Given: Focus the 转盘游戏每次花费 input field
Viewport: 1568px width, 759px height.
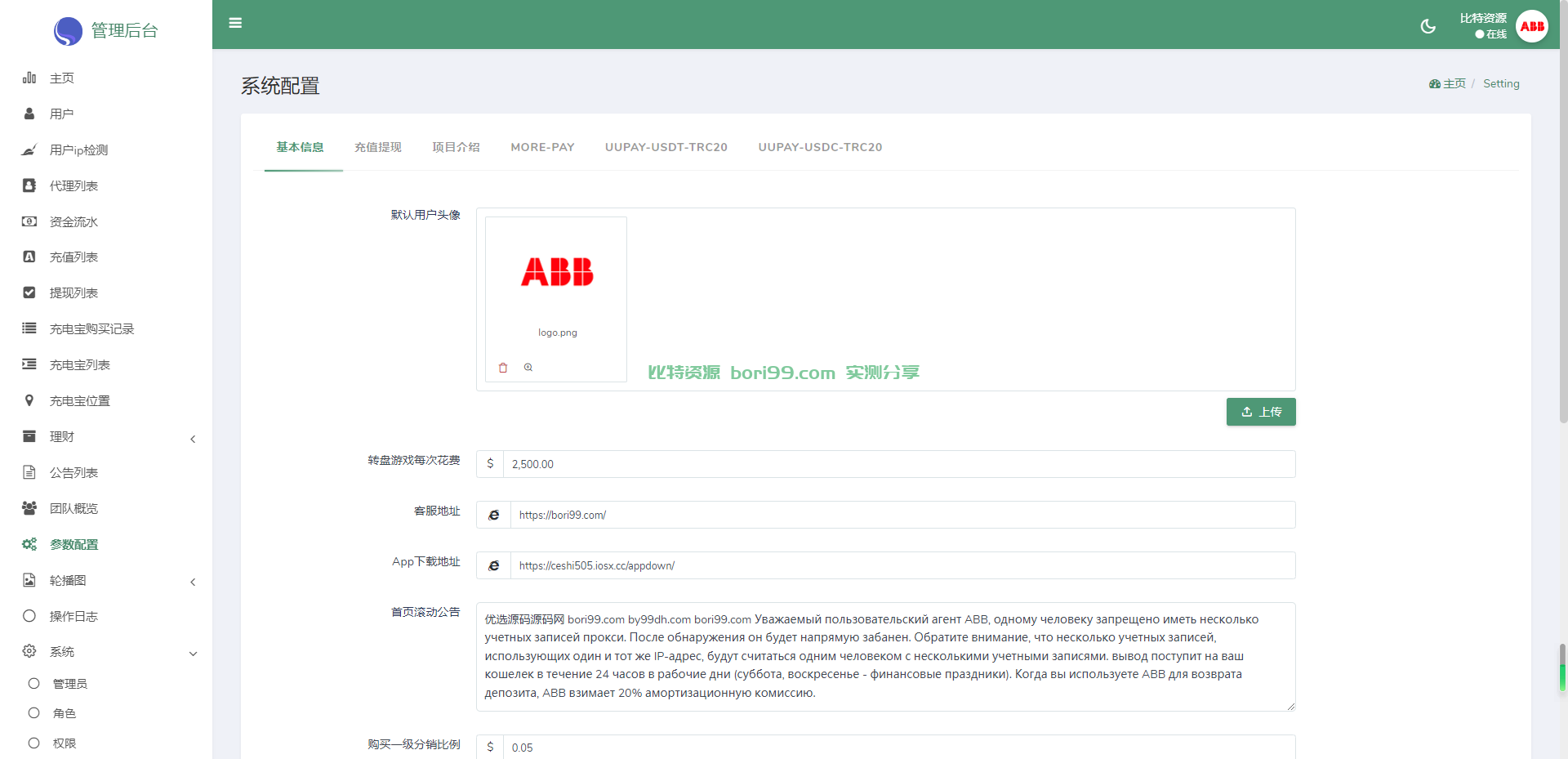Looking at the screenshot, I should pos(899,464).
